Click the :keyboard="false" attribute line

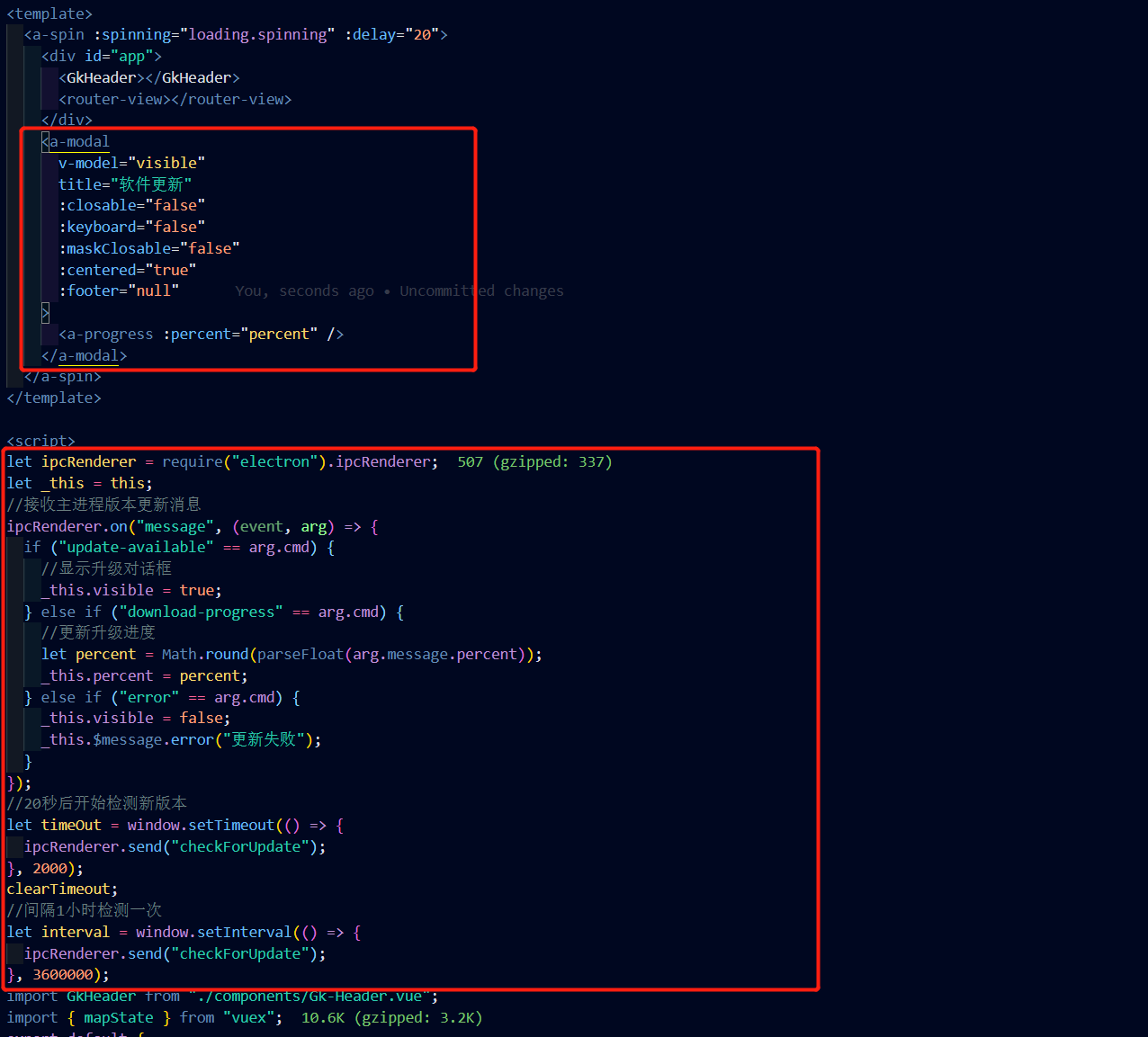pyautogui.click(x=132, y=228)
